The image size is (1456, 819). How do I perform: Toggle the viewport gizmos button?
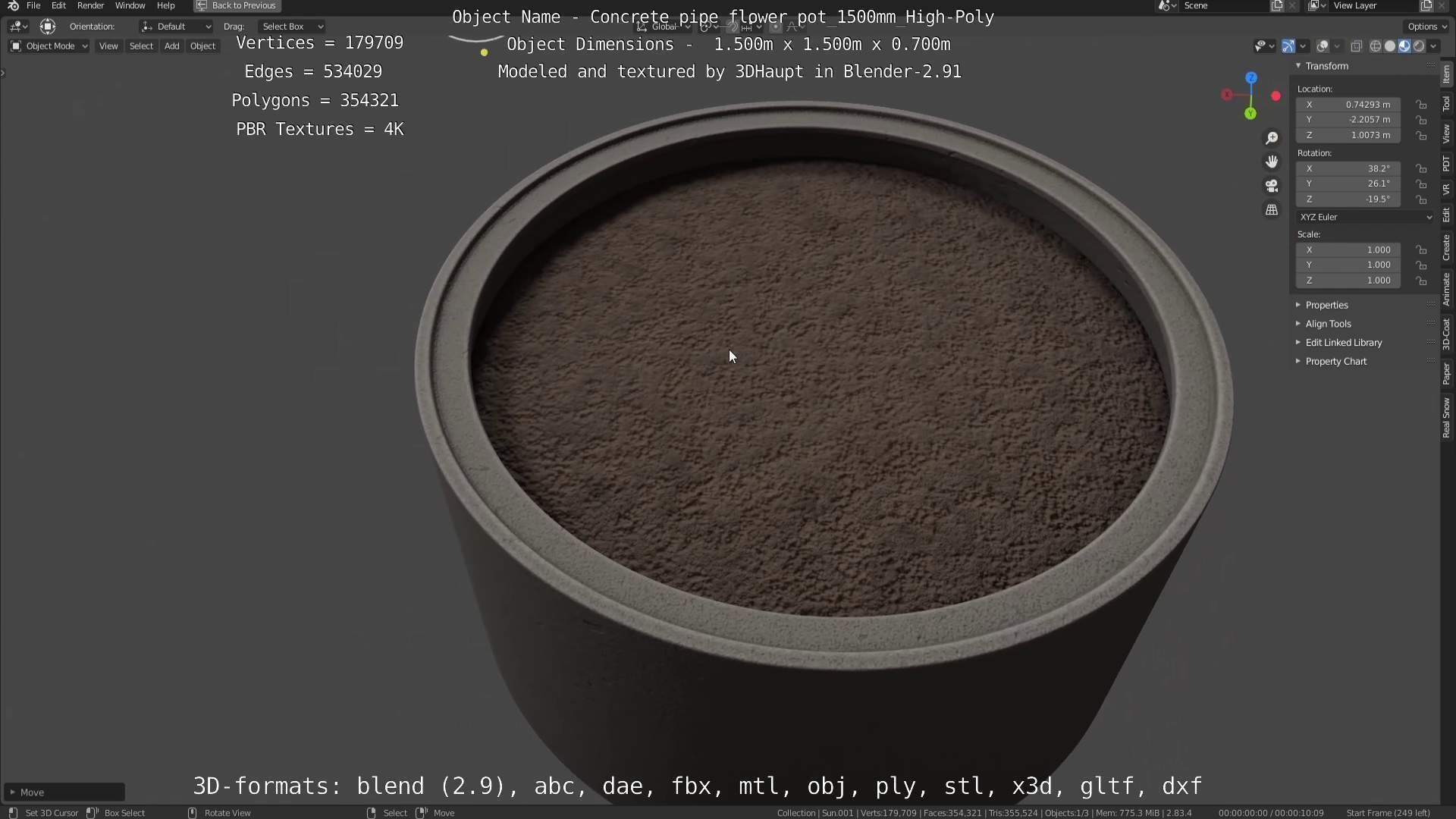1288,46
